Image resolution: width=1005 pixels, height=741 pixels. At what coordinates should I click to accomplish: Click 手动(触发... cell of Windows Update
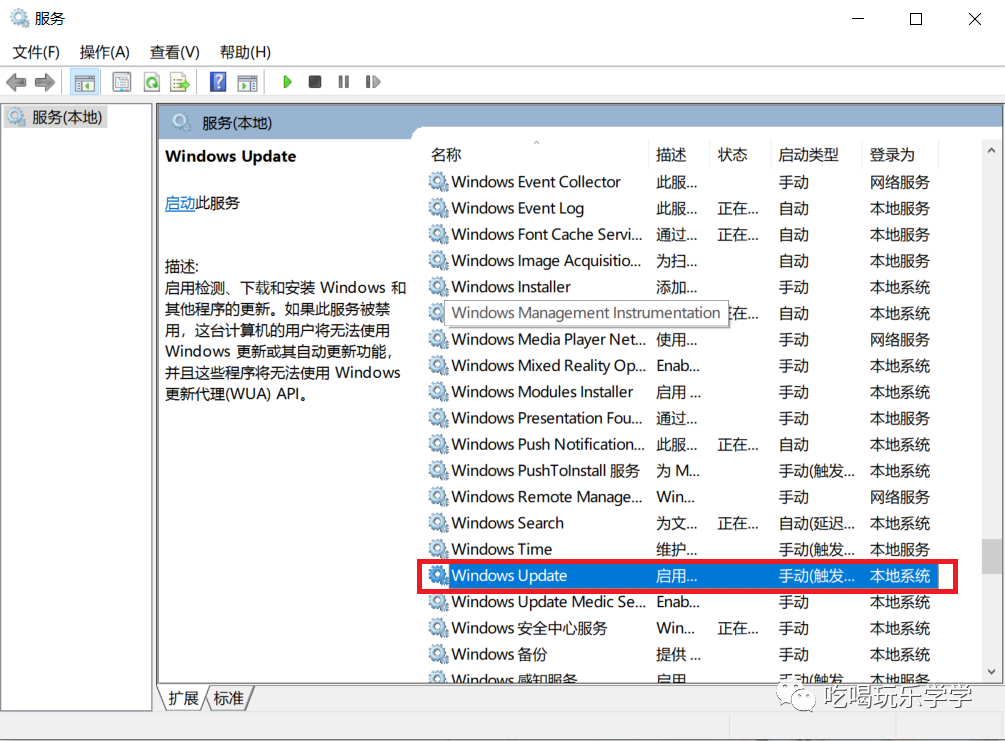[x=816, y=576]
